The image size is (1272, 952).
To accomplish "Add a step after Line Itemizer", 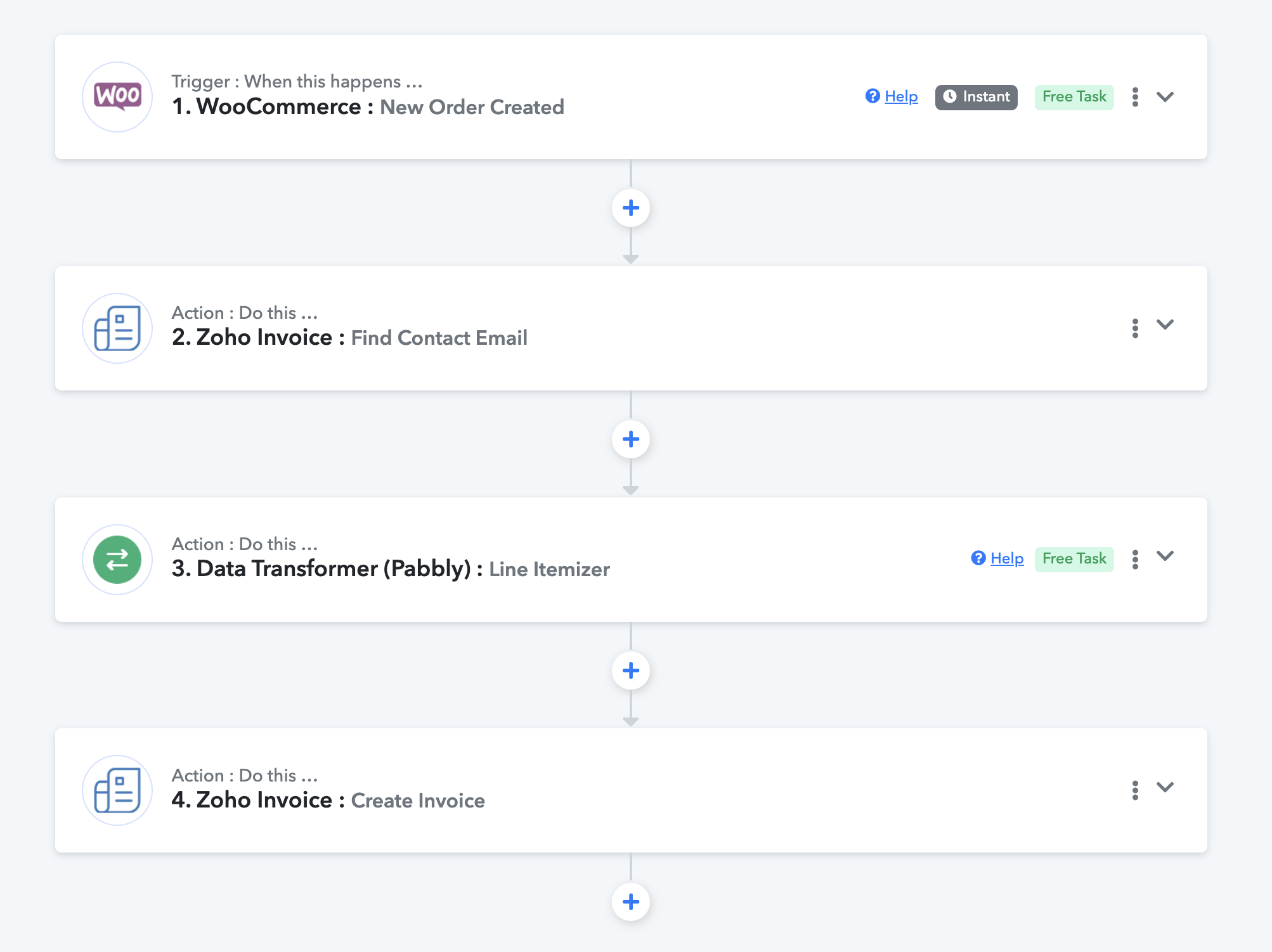I will click(x=631, y=671).
